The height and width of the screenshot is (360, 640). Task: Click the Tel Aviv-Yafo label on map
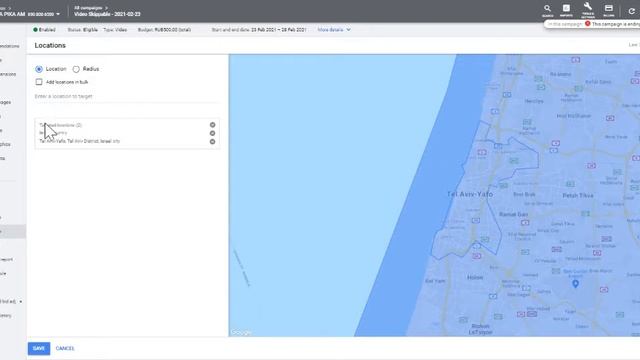[470, 194]
